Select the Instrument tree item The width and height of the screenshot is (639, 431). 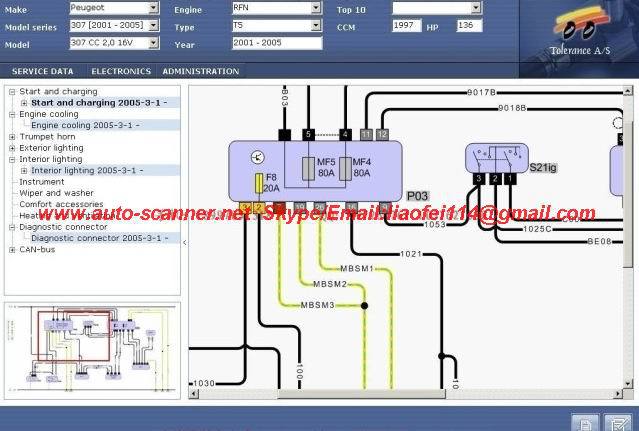pyautogui.click(x=42, y=182)
